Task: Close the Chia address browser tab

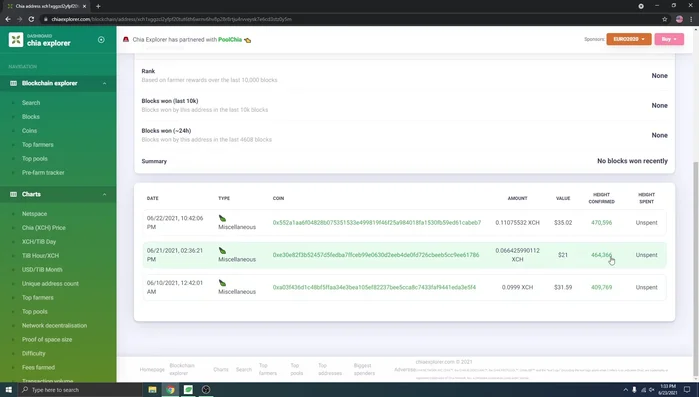Action: [x=84, y=6]
